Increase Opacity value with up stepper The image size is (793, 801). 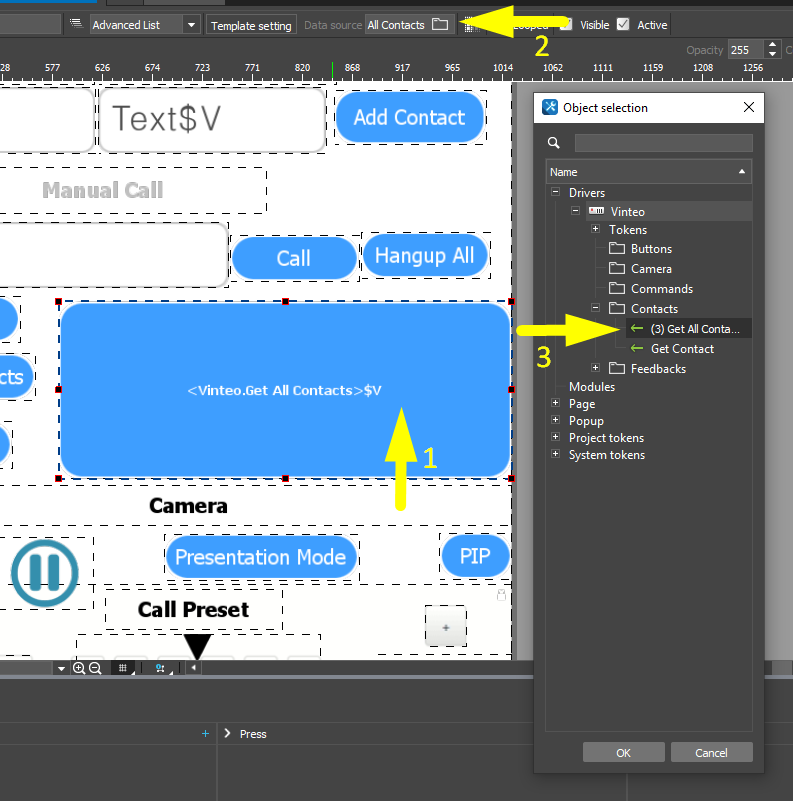[x=772, y=45]
